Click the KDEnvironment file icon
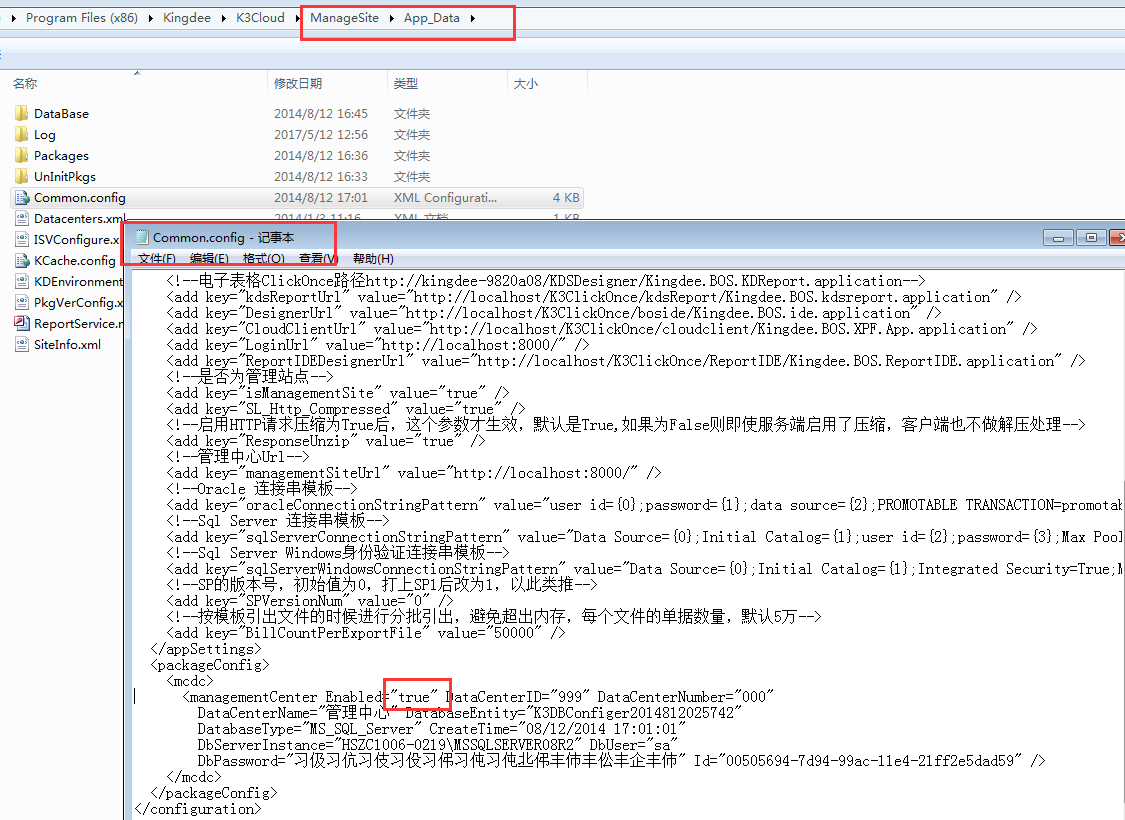 coord(22,281)
